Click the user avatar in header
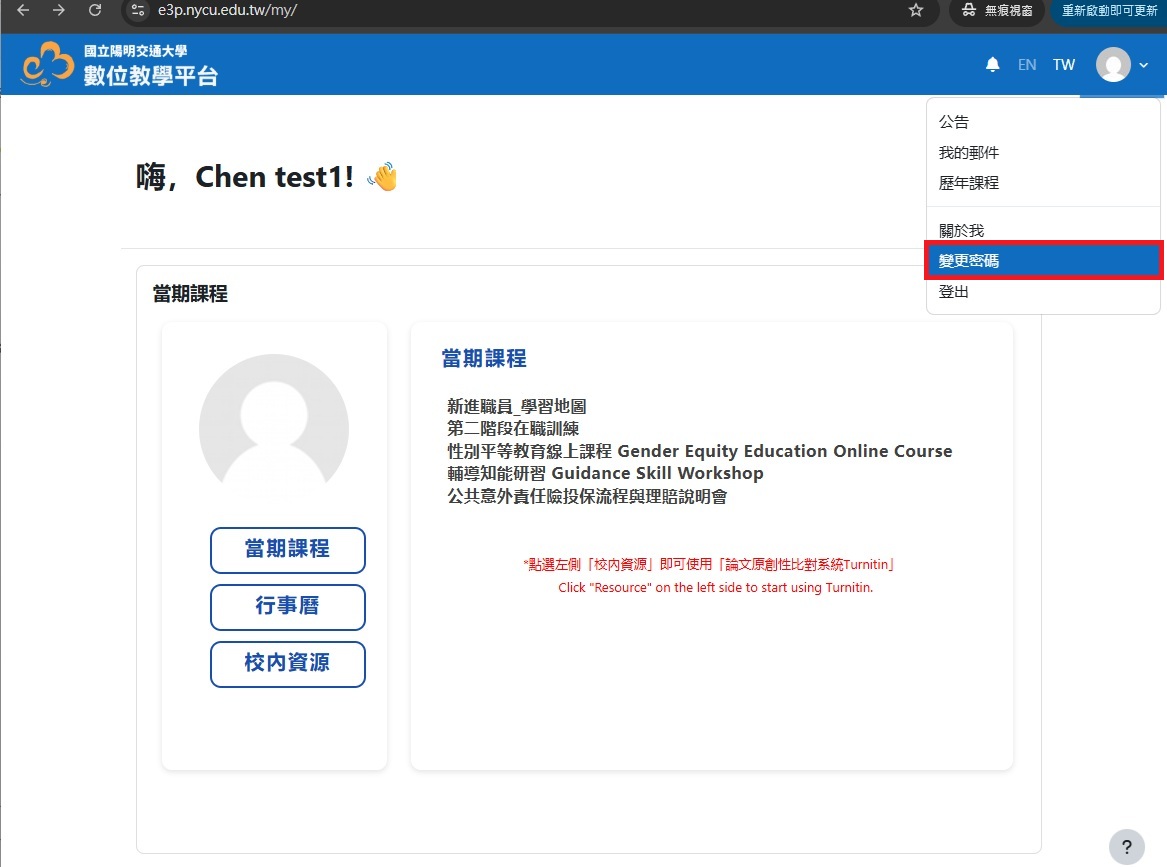The height and width of the screenshot is (867, 1167). pyautogui.click(x=1112, y=65)
